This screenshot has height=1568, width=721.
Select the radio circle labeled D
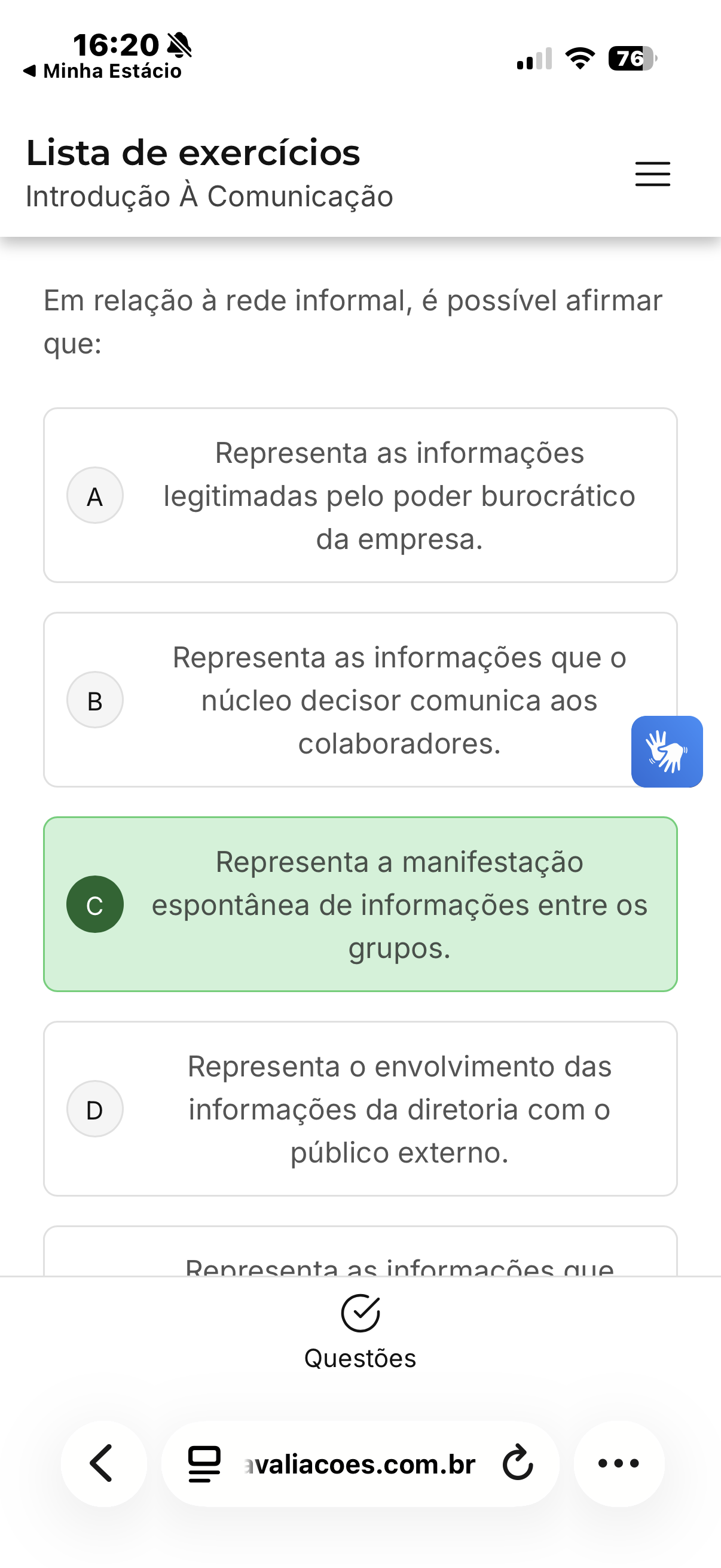tap(95, 1109)
